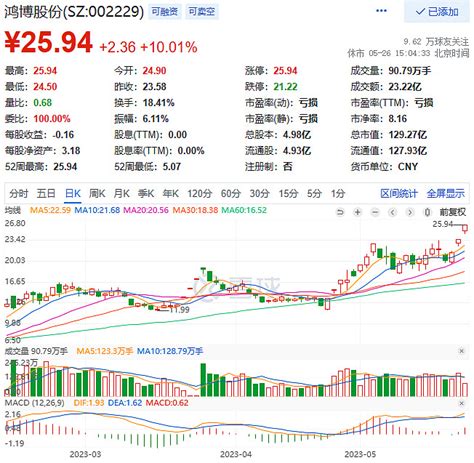Image resolution: width=474 pixels, height=463 pixels.
Task: Switch to the 15分 chart tab
Action: click(288, 193)
